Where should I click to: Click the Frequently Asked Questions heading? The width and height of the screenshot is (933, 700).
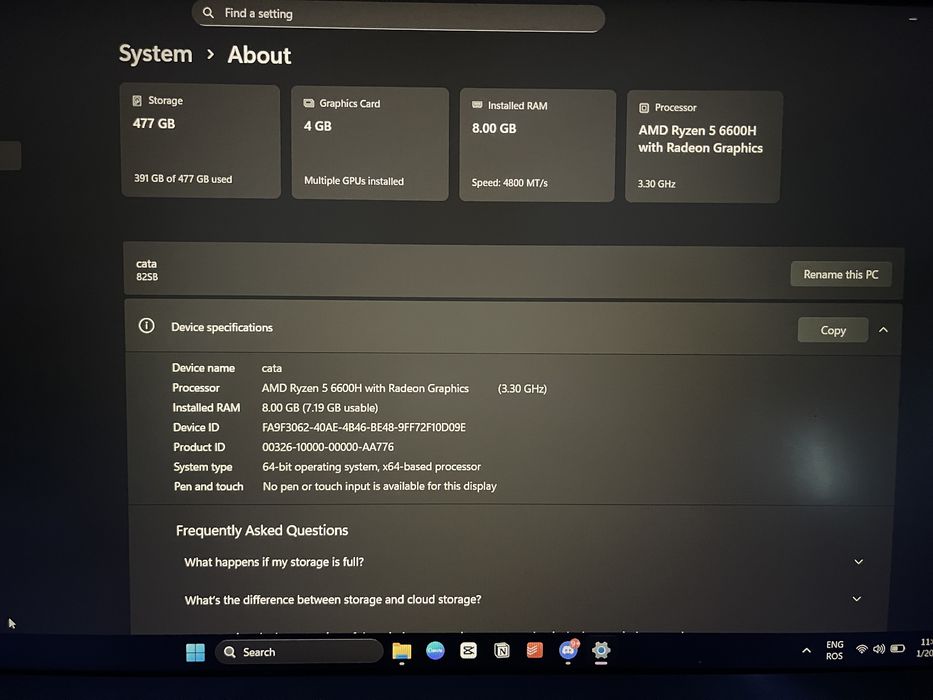click(x=262, y=530)
